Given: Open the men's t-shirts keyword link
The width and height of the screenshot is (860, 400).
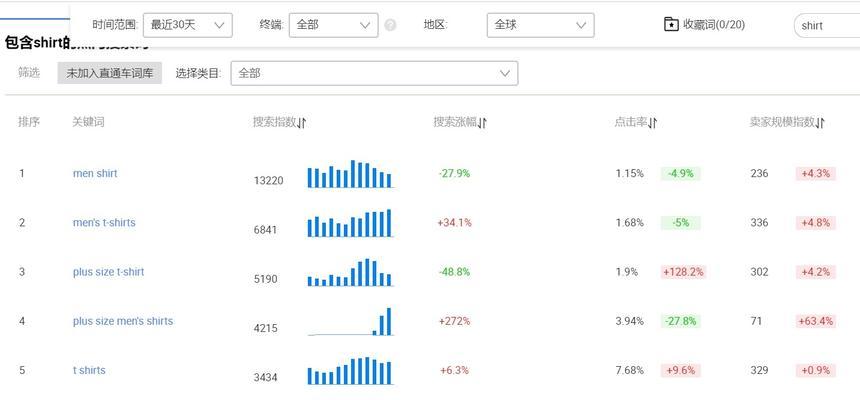Looking at the screenshot, I should point(104,223).
